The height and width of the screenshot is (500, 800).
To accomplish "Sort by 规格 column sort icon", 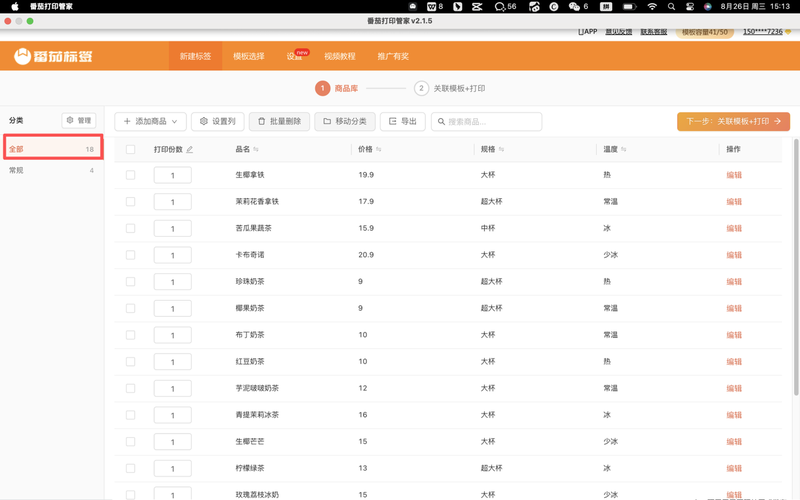I will 502,149.
